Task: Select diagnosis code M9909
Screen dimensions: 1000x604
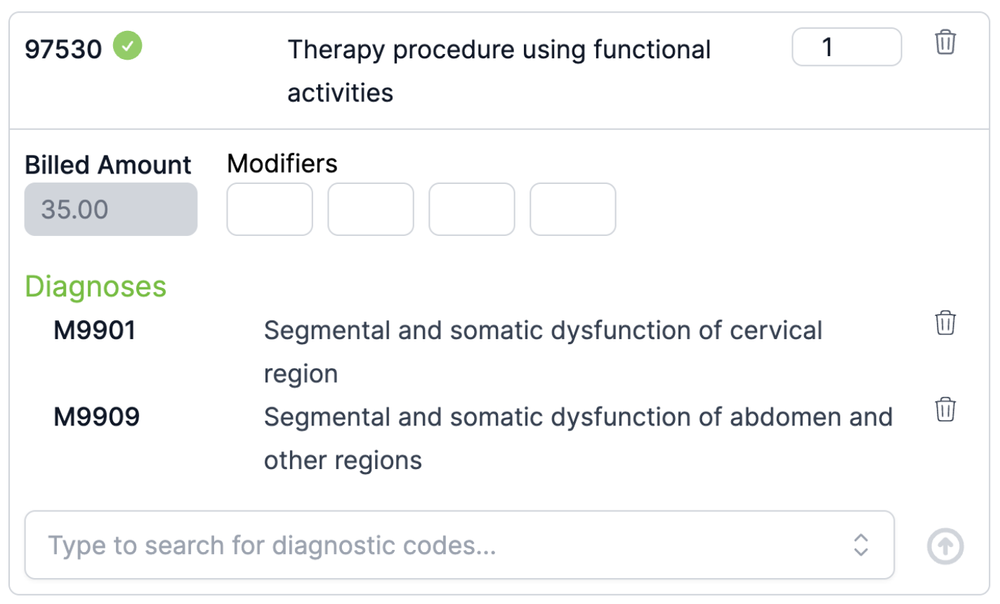Action: (x=96, y=417)
